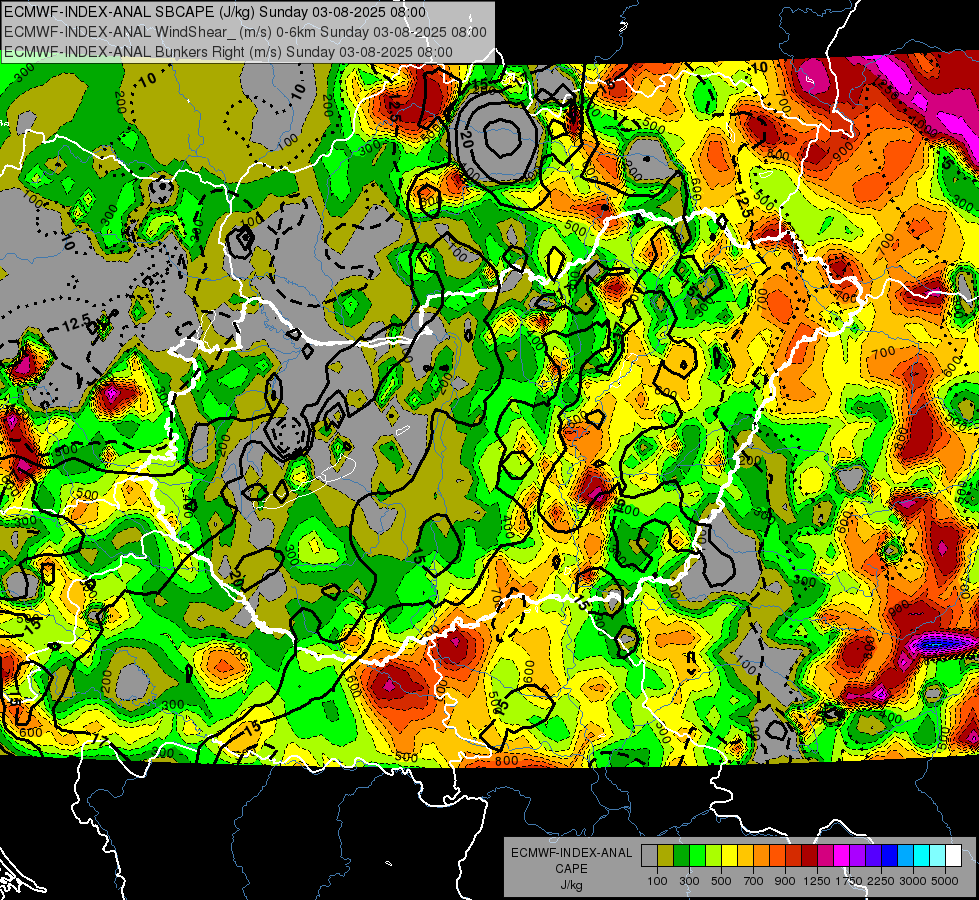
Task: Click the CAPE label in the legend
Action: [x=571, y=869]
